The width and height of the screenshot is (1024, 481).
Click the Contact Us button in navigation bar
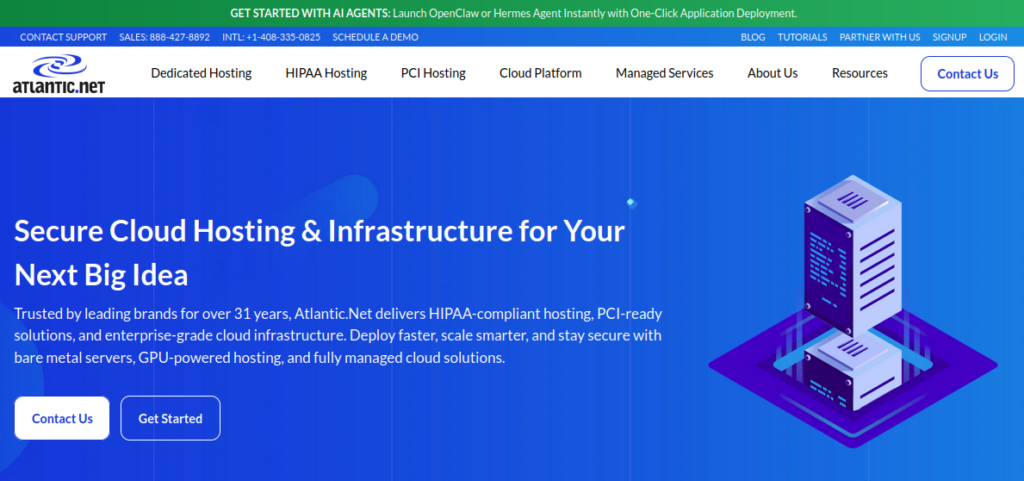pos(967,74)
